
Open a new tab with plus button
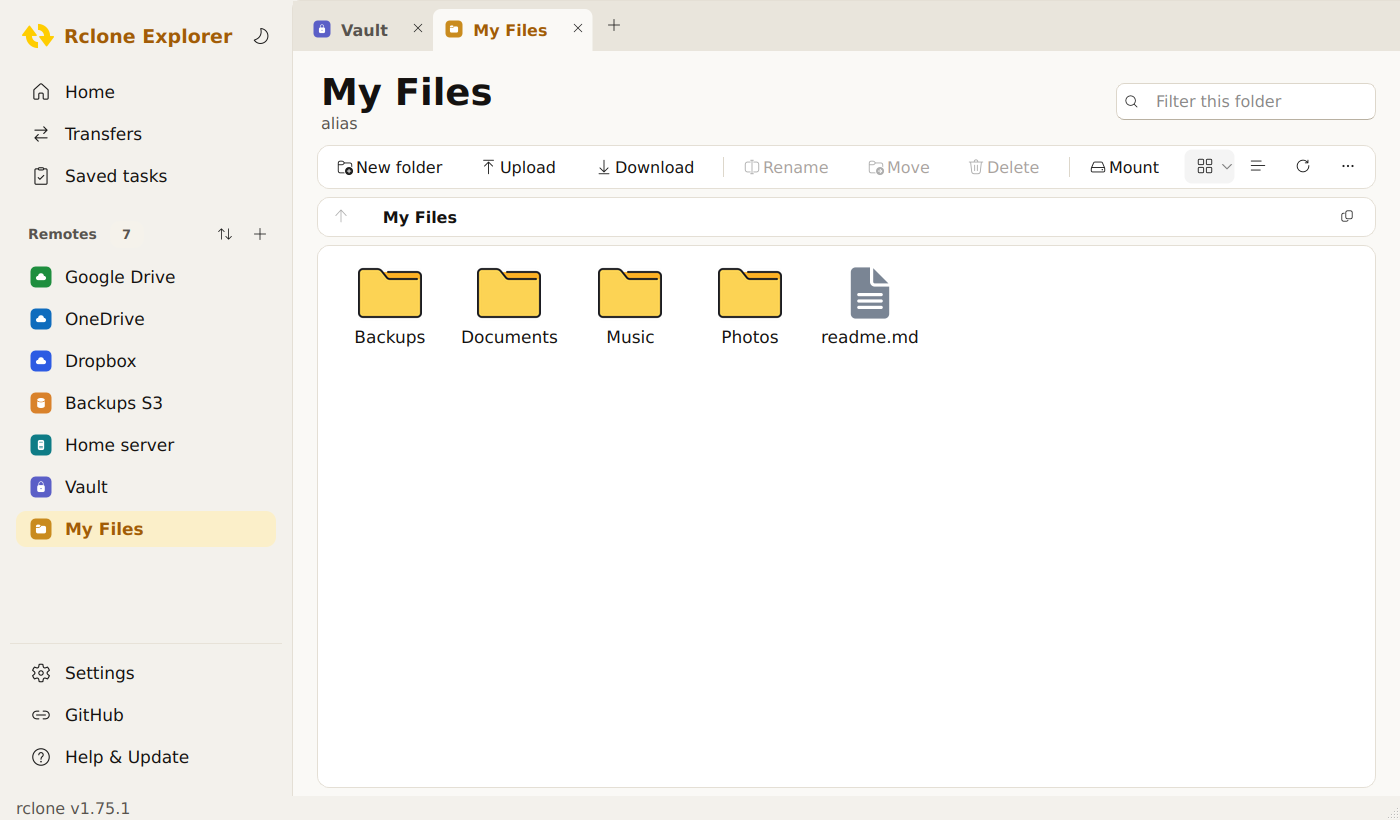tap(614, 26)
